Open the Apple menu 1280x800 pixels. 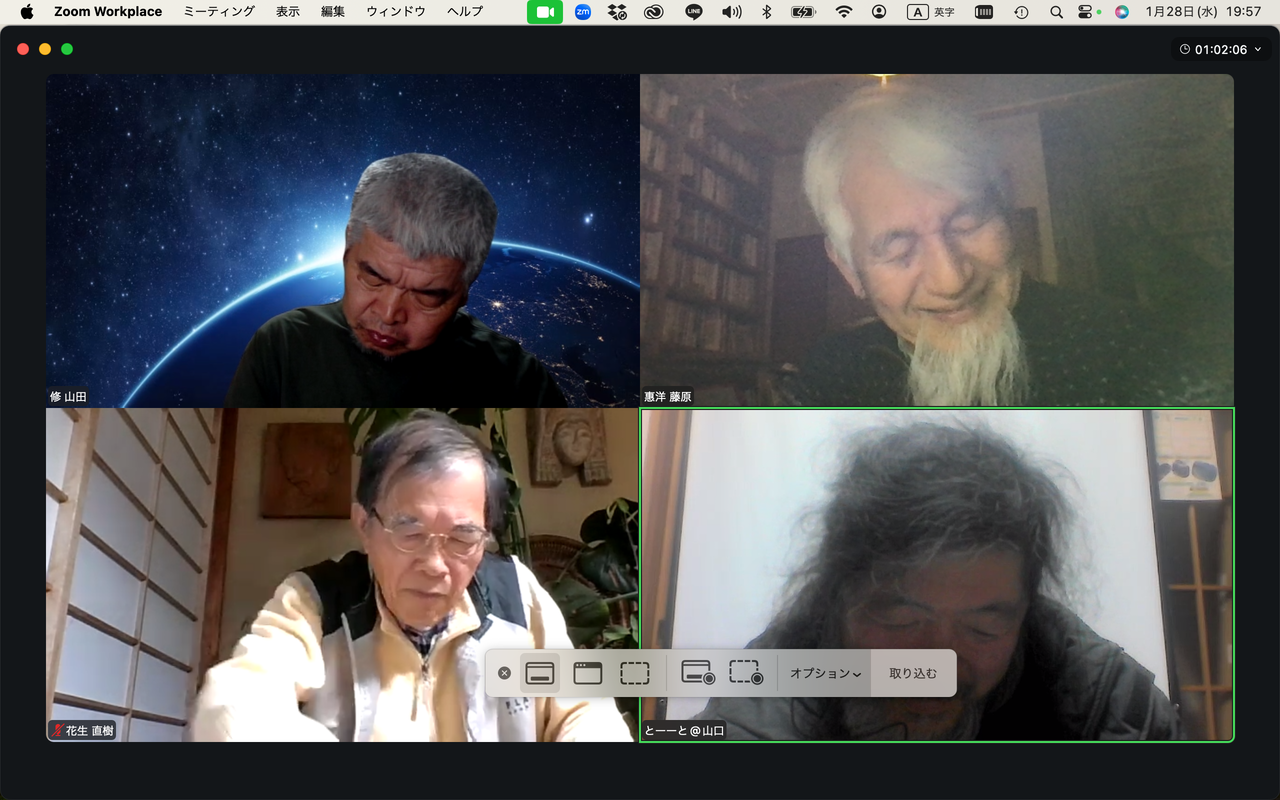27,12
